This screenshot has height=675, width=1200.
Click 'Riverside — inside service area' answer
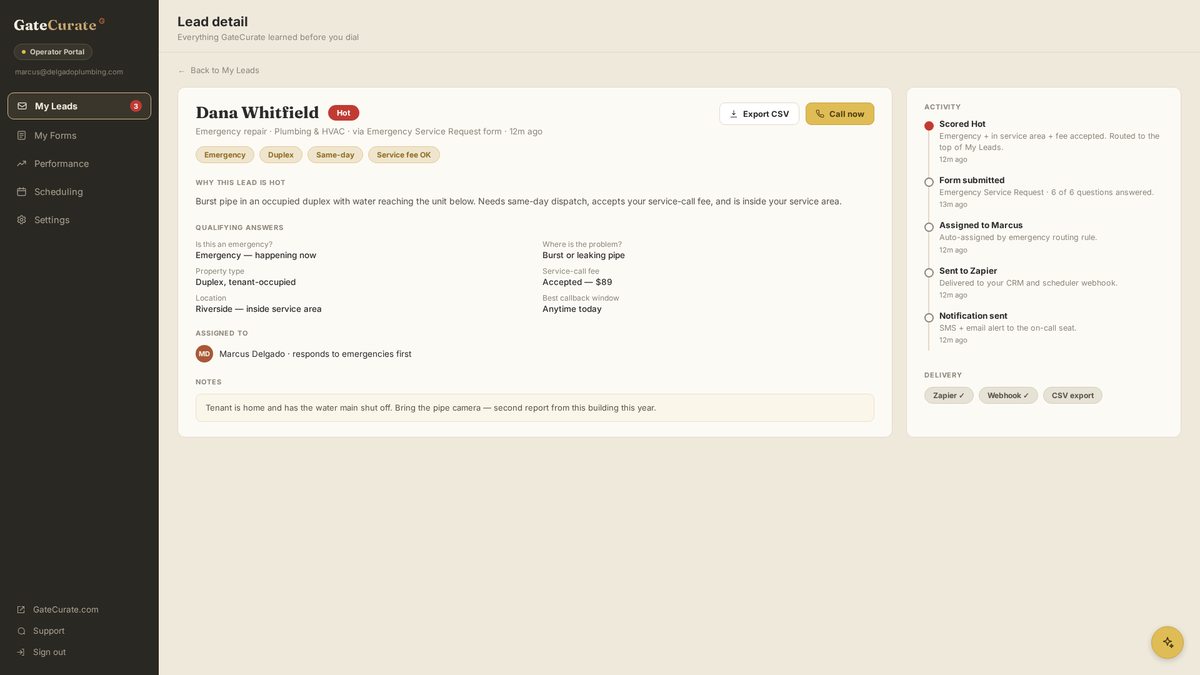click(x=259, y=309)
